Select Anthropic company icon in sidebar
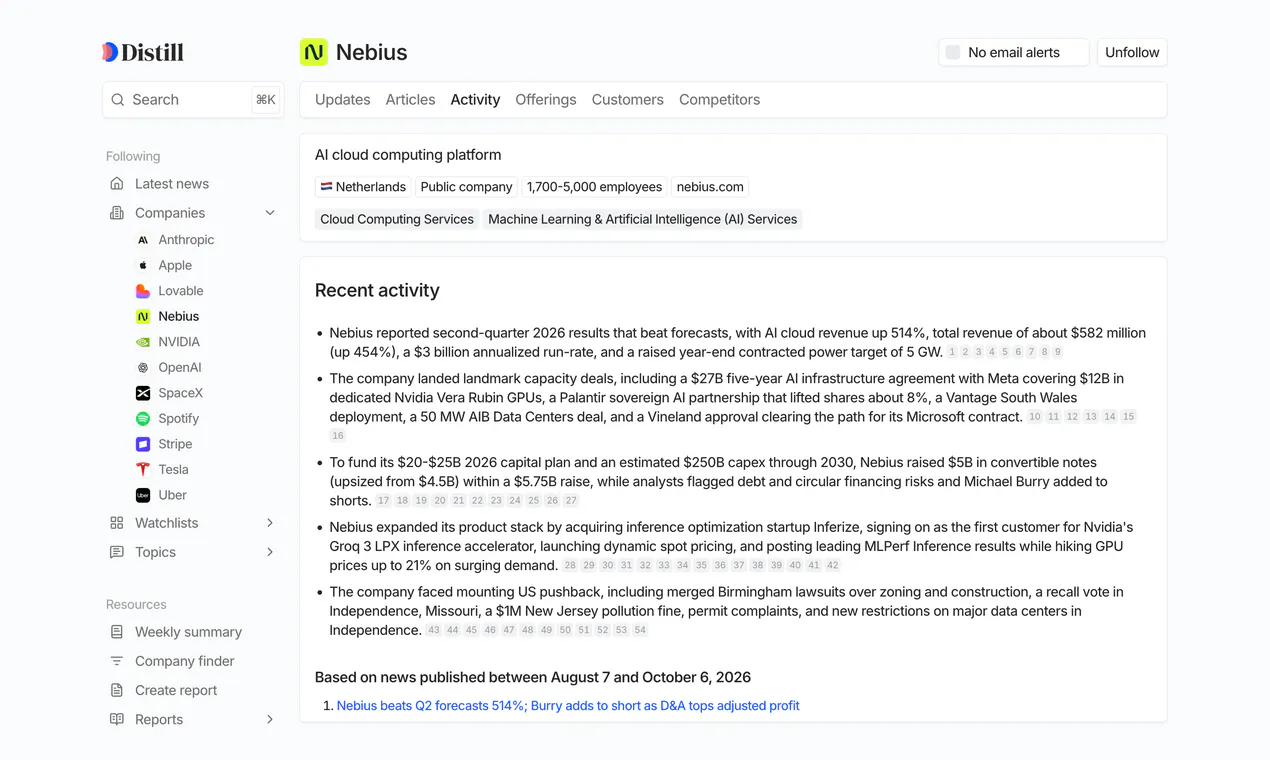The image size is (1270, 760). (143, 240)
